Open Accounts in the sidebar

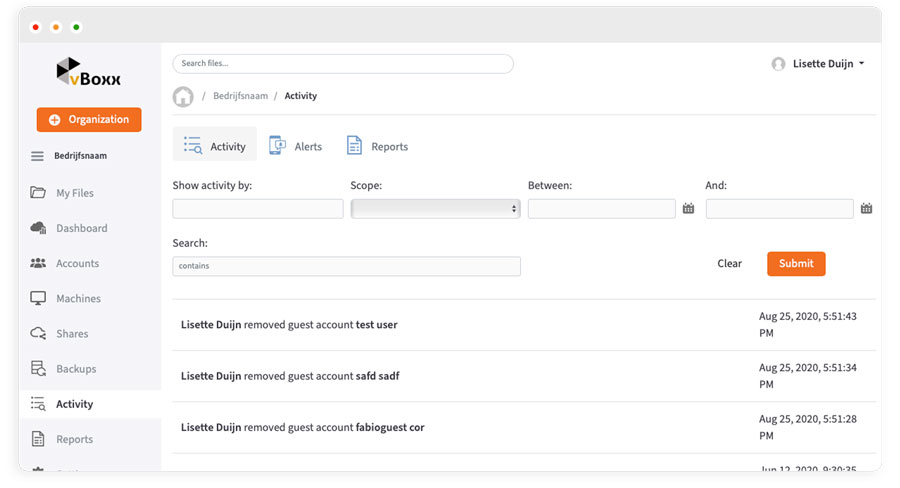click(77, 263)
